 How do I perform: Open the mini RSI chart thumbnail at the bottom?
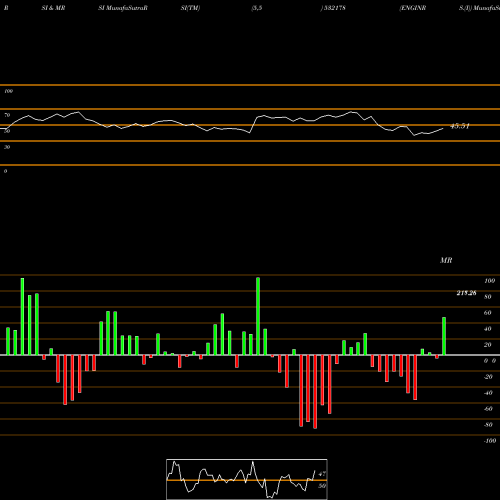(x=247, y=479)
